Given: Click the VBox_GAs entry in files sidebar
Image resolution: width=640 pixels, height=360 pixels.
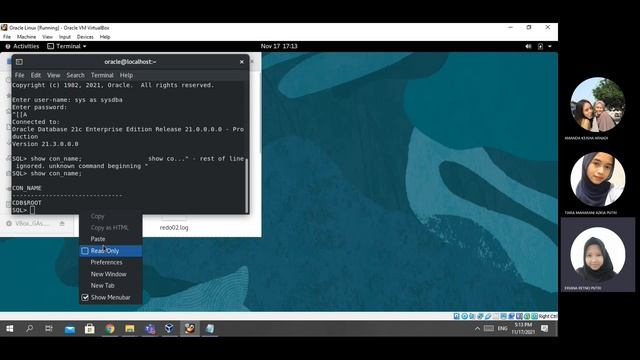Looking at the screenshot, I should click(x=32, y=223).
